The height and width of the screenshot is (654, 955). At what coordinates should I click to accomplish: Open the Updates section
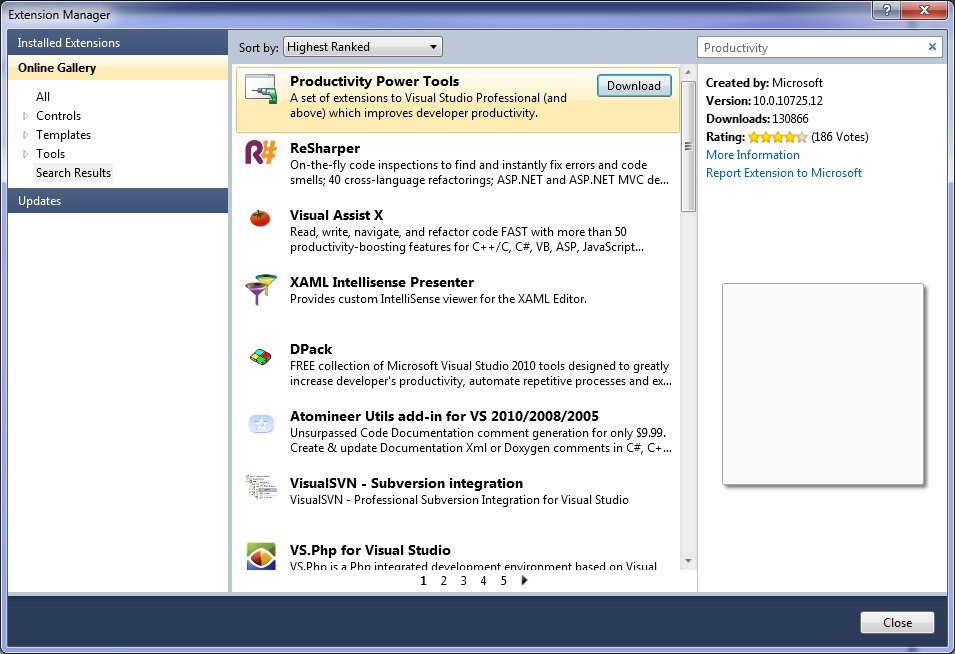click(118, 200)
